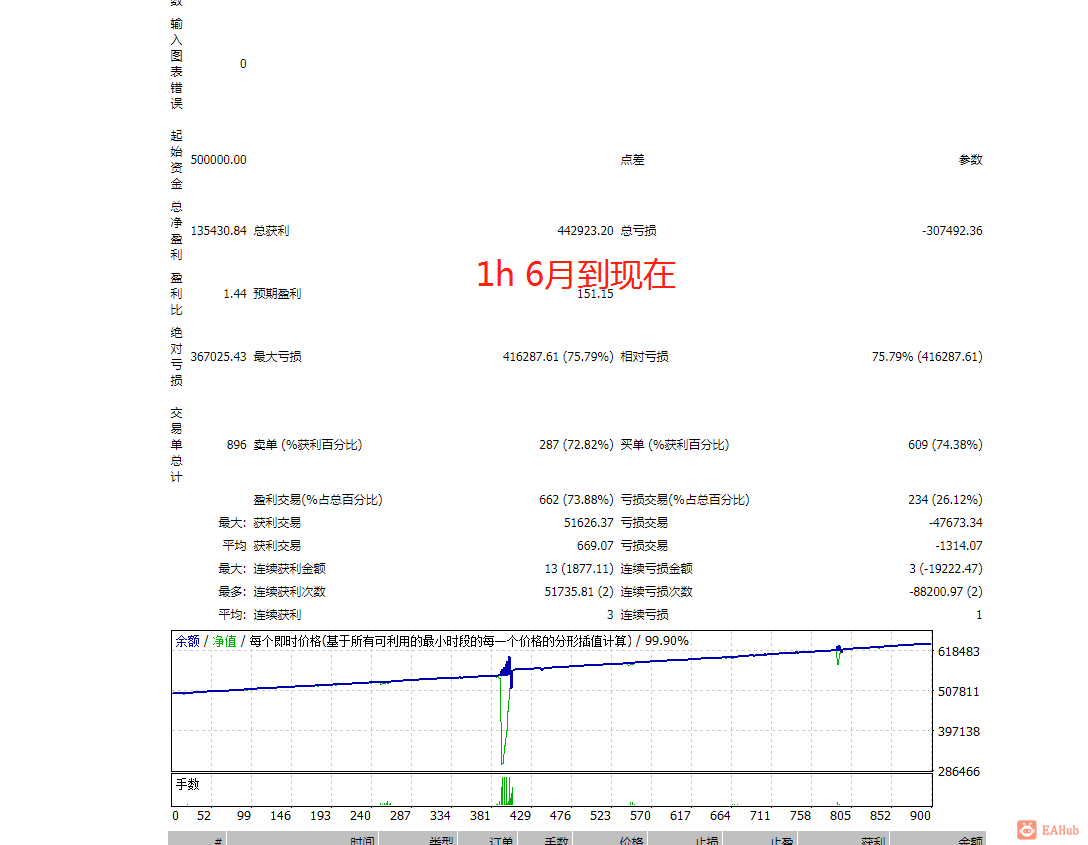Image resolution: width=1088 pixels, height=845 pixels.
Task: Click the 手数 column header
Action: pos(555,841)
